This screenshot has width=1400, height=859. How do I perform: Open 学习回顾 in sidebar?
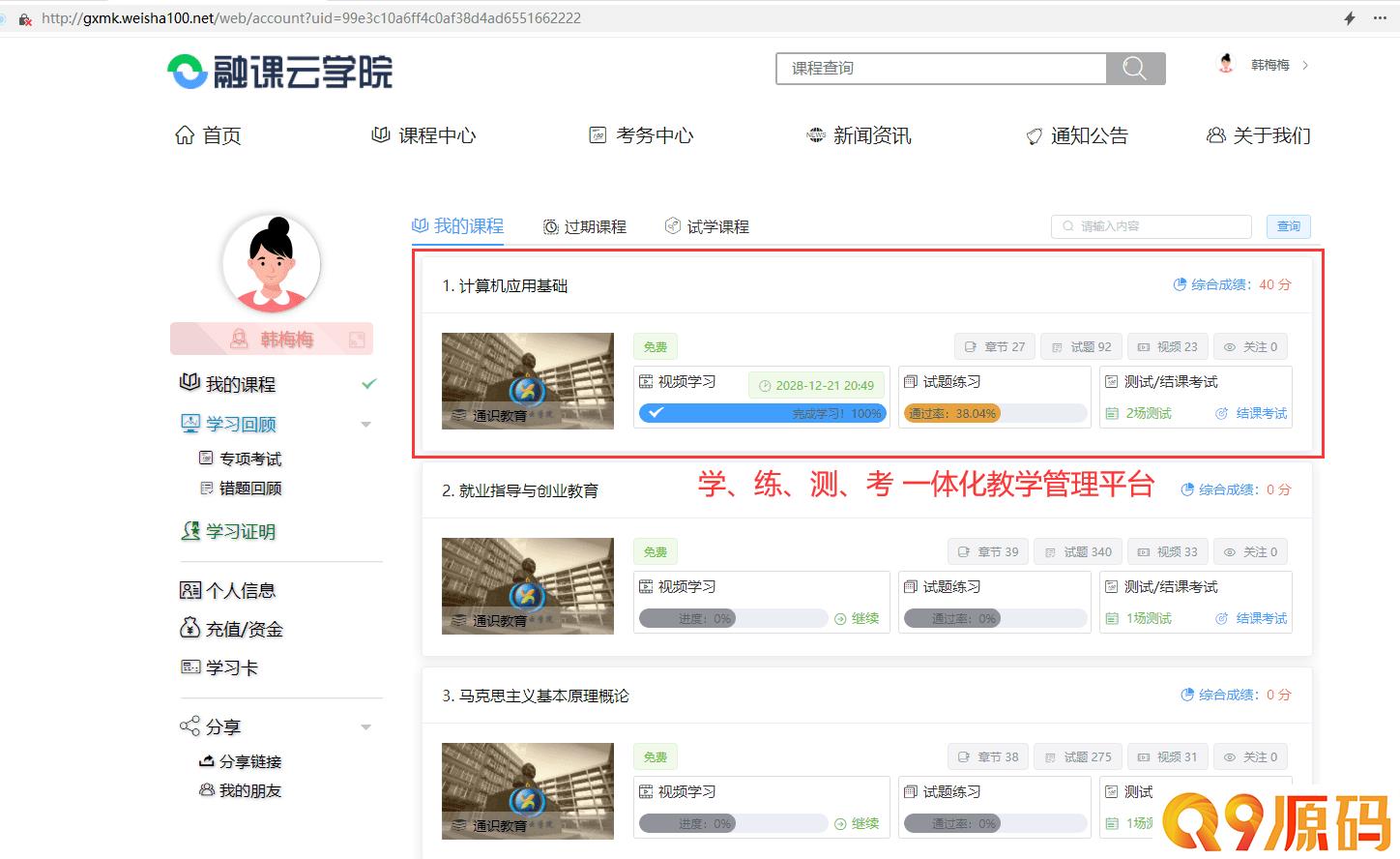pos(228,424)
